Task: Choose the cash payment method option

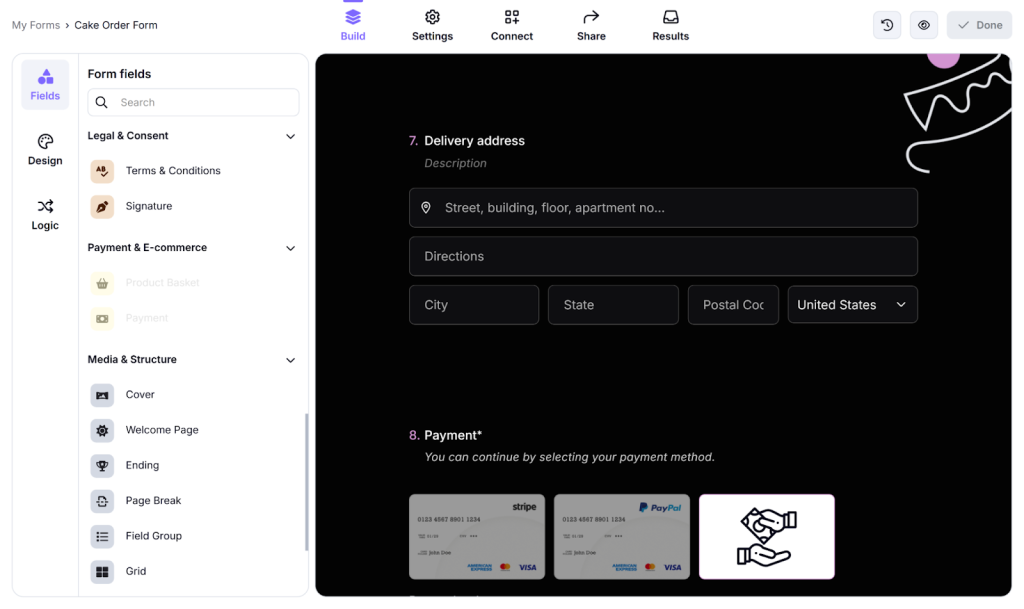Action: [x=766, y=537]
